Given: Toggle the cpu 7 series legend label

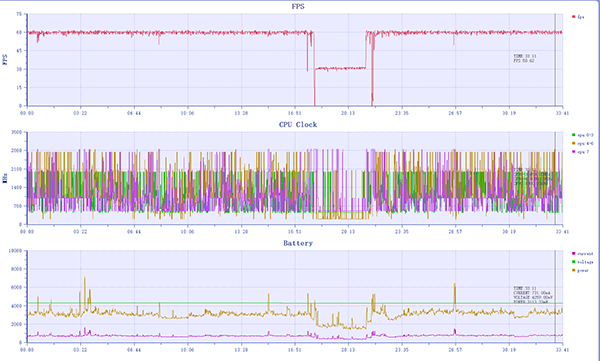Looking at the screenshot, I should click(583, 152).
